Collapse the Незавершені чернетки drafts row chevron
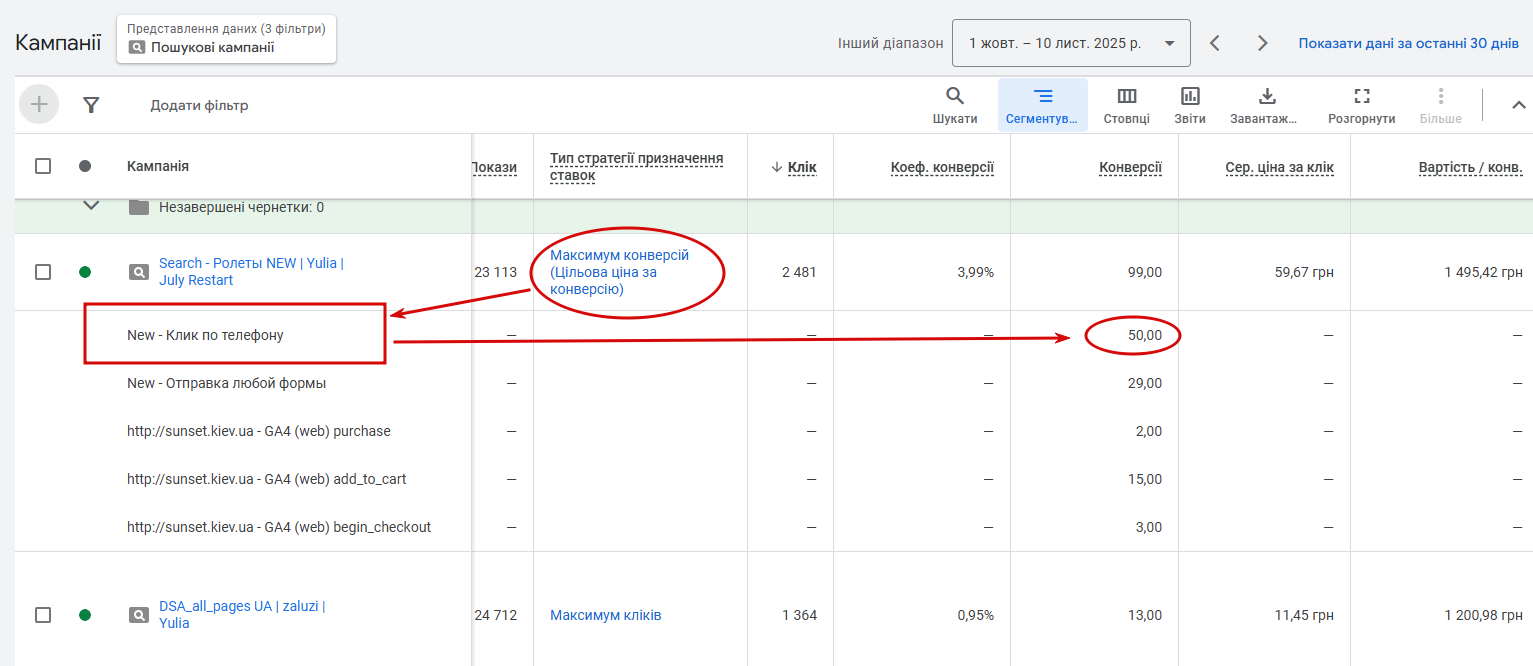Viewport: 1533px width, 666px height. point(91,206)
